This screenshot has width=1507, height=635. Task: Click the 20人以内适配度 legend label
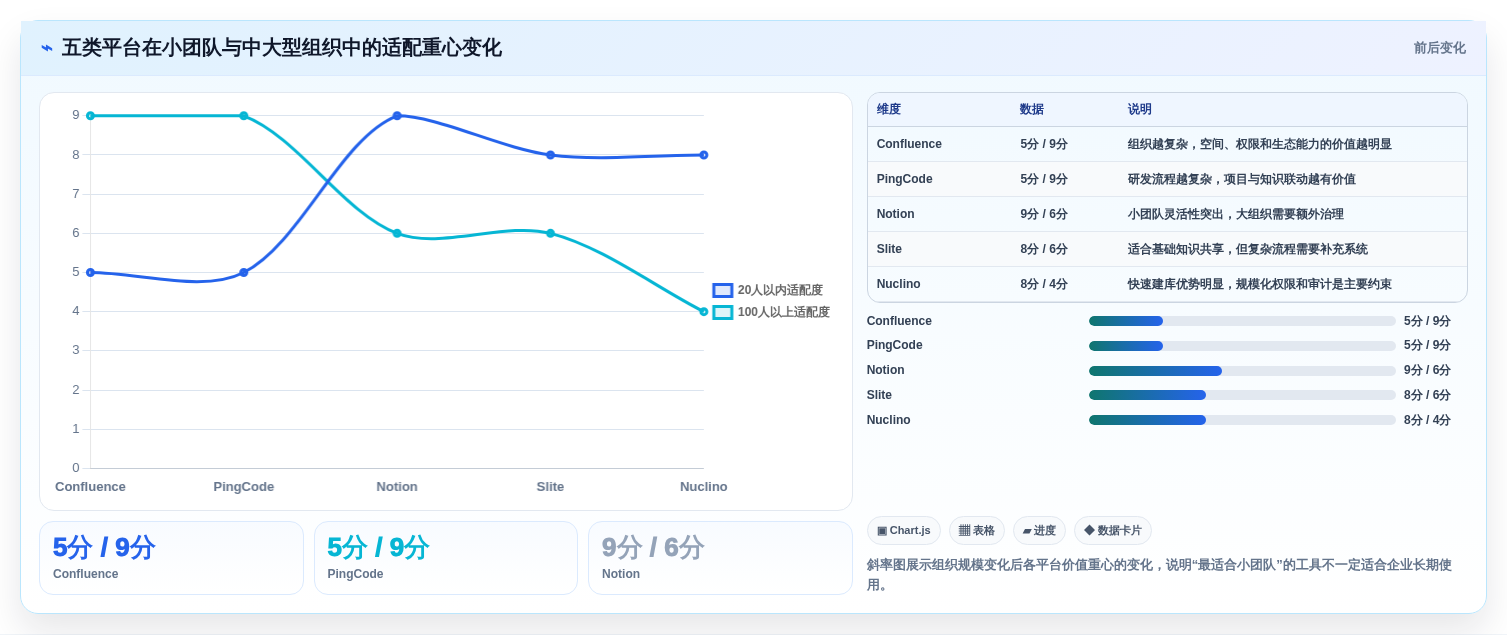pos(780,290)
